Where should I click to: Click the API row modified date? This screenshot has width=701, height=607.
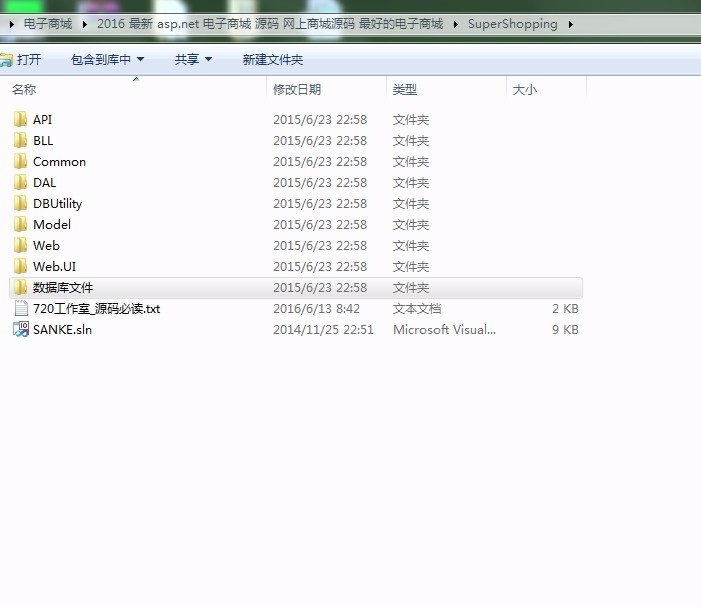click(320, 119)
